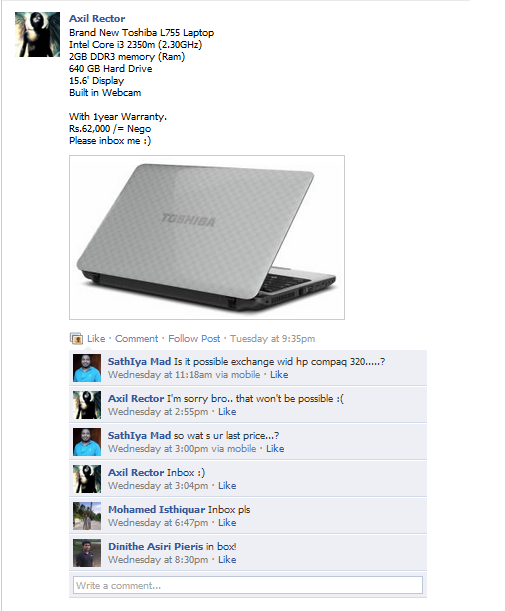Like SathIya Mad's exchange comment
Viewport: 505px width, 611px height.
pos(279,375)
